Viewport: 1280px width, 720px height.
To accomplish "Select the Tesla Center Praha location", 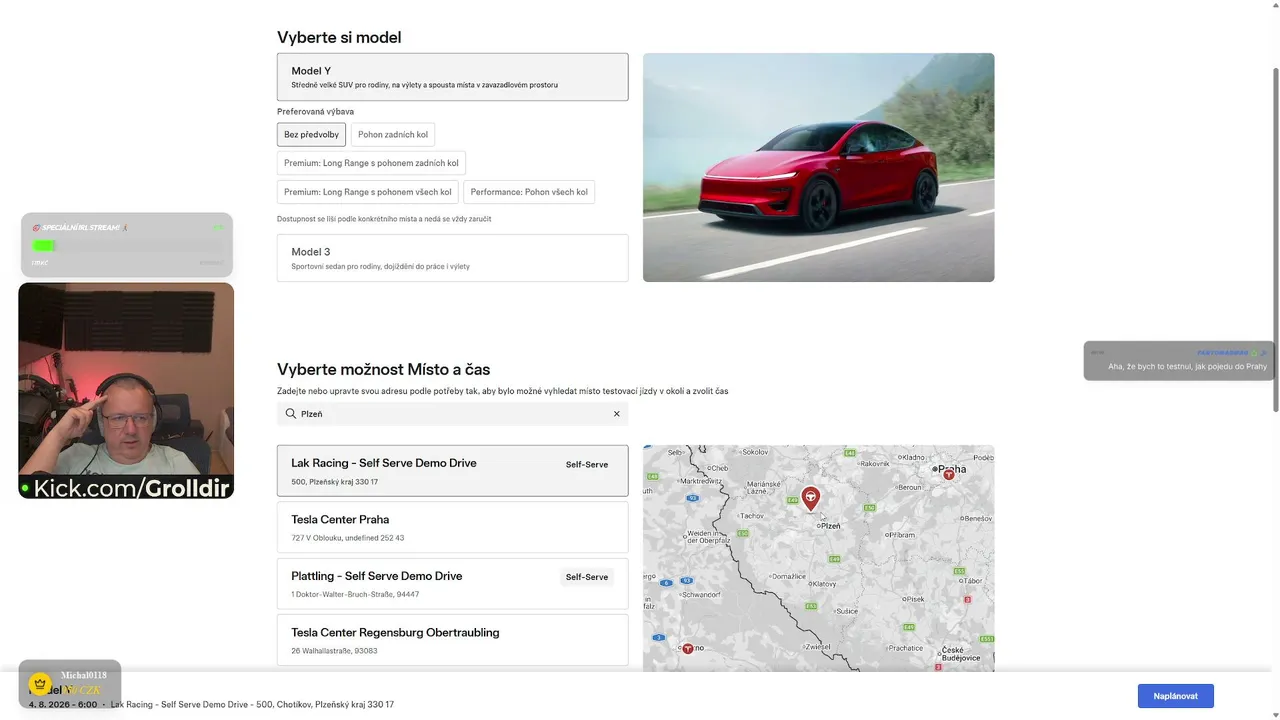I will (x=453, y=527).
